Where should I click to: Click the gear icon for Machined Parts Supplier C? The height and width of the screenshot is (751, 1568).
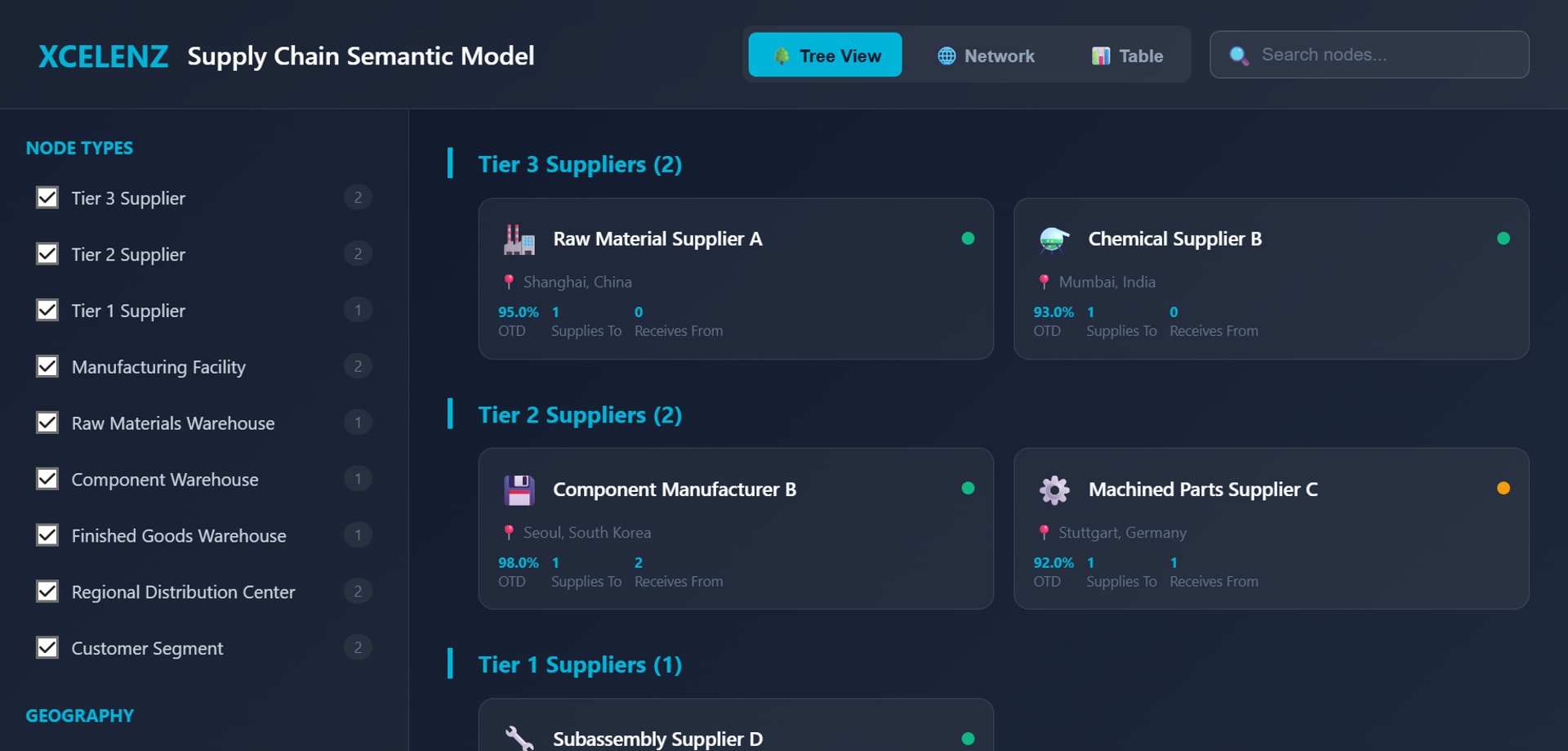(x=1053, y=490)
